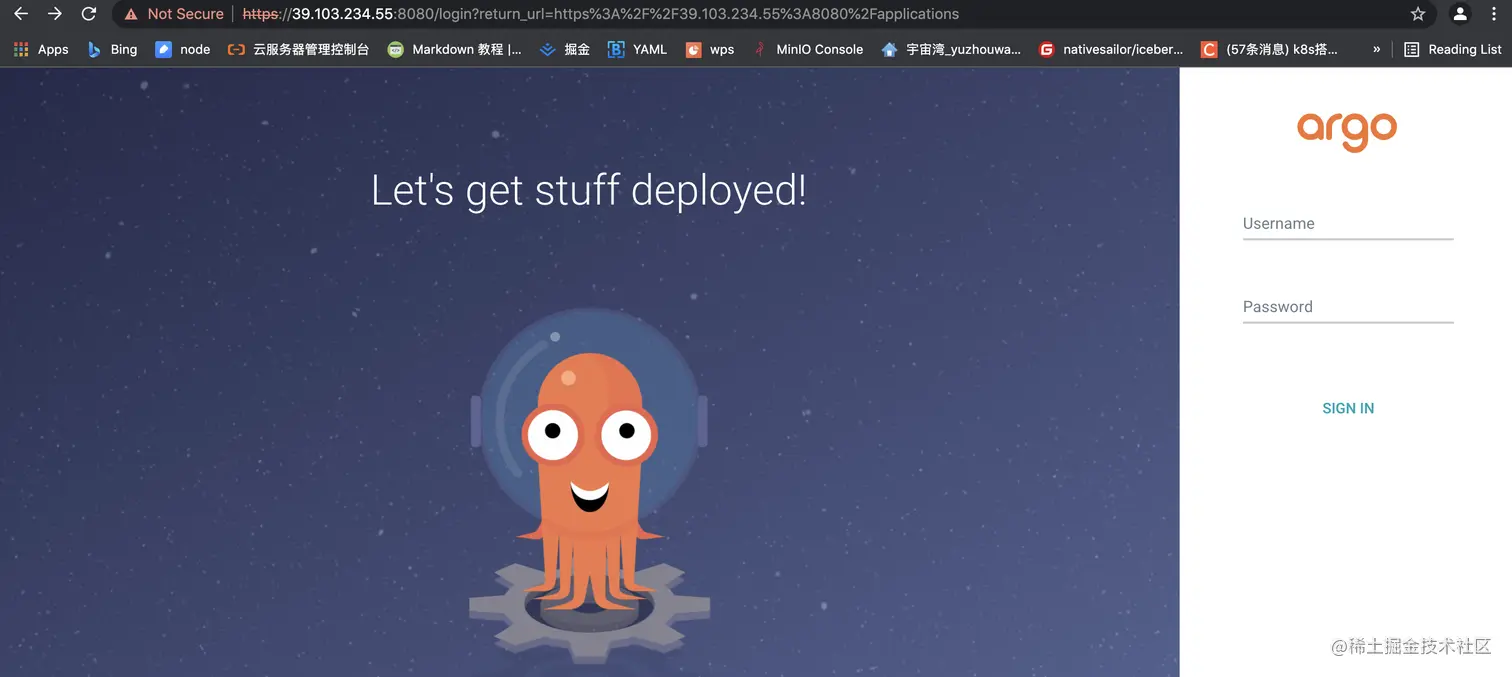The height and width of the screenshot is (677, 1512).
Task: Open the Bing bookmark
Action: pos(112,49)
